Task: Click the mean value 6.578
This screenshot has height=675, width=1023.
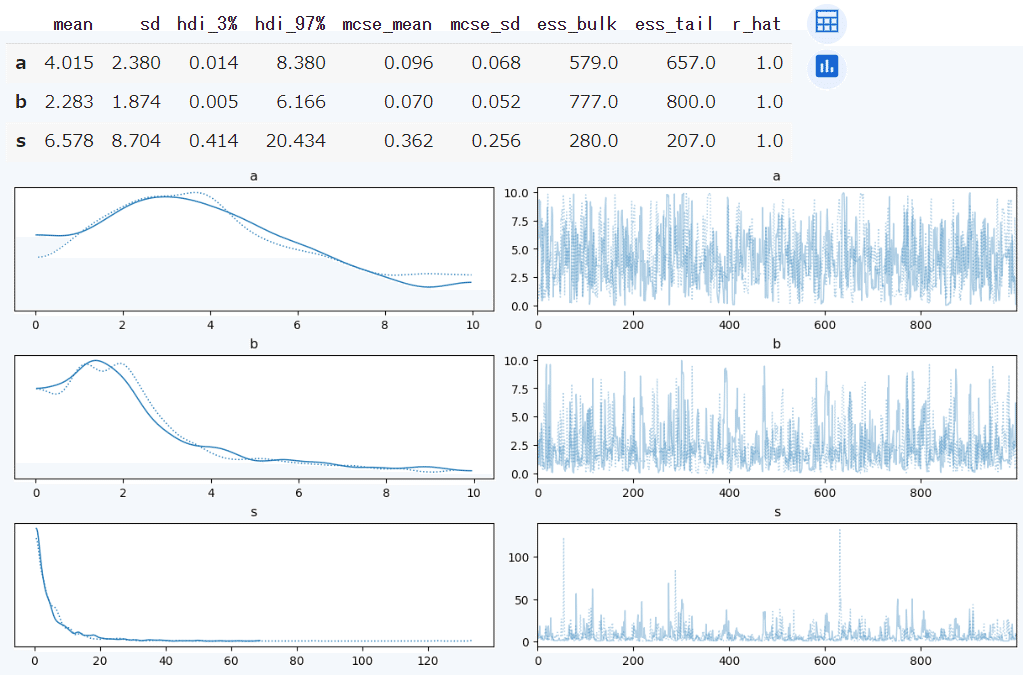Action: [69, 142]
